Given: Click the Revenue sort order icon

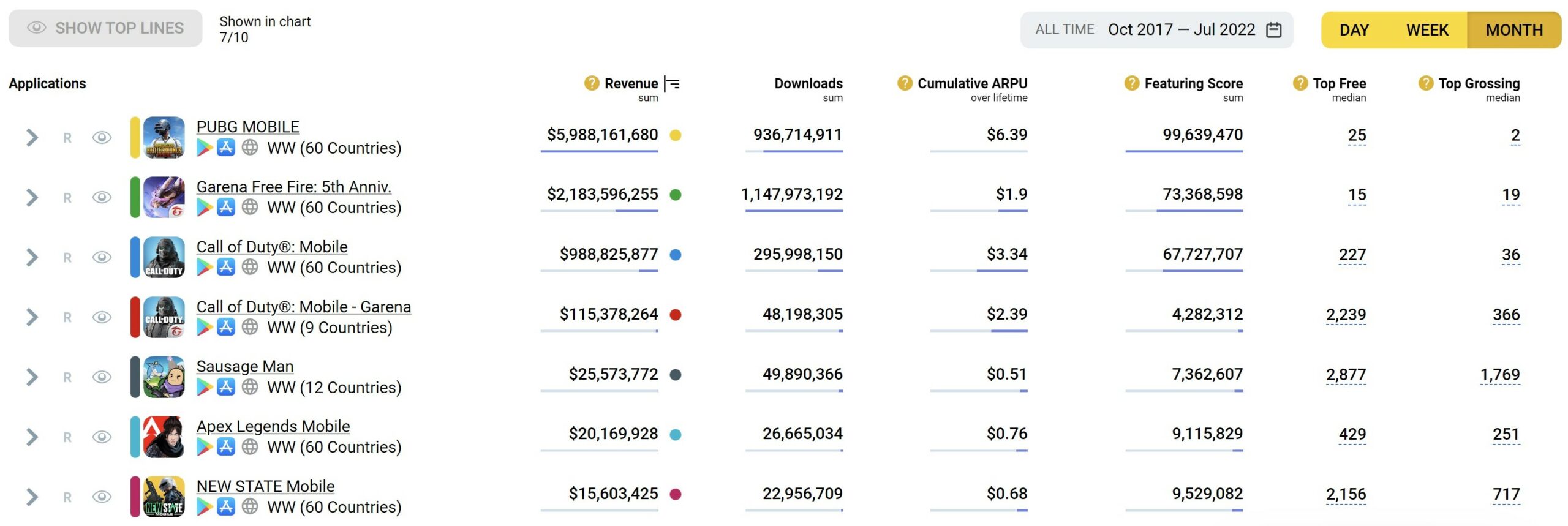Looking at the screenshot, I should click(672, 84).
